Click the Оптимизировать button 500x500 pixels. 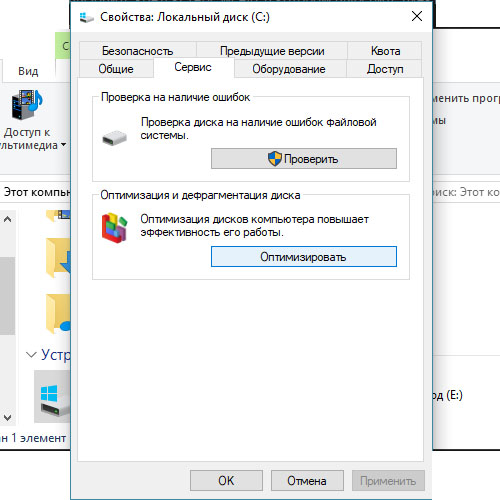304,257
